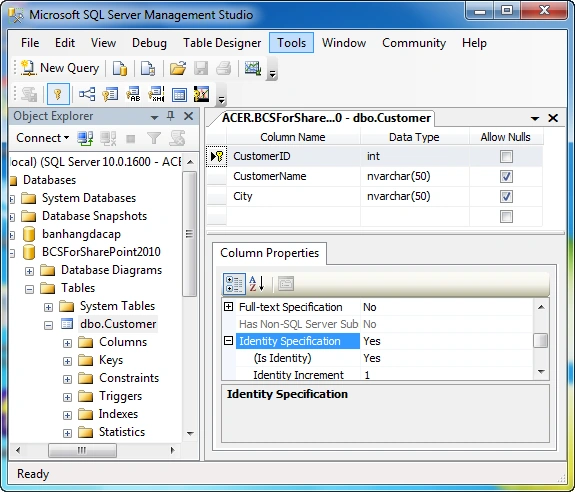
Task: Expand the Keys folder
Action: 67,361
